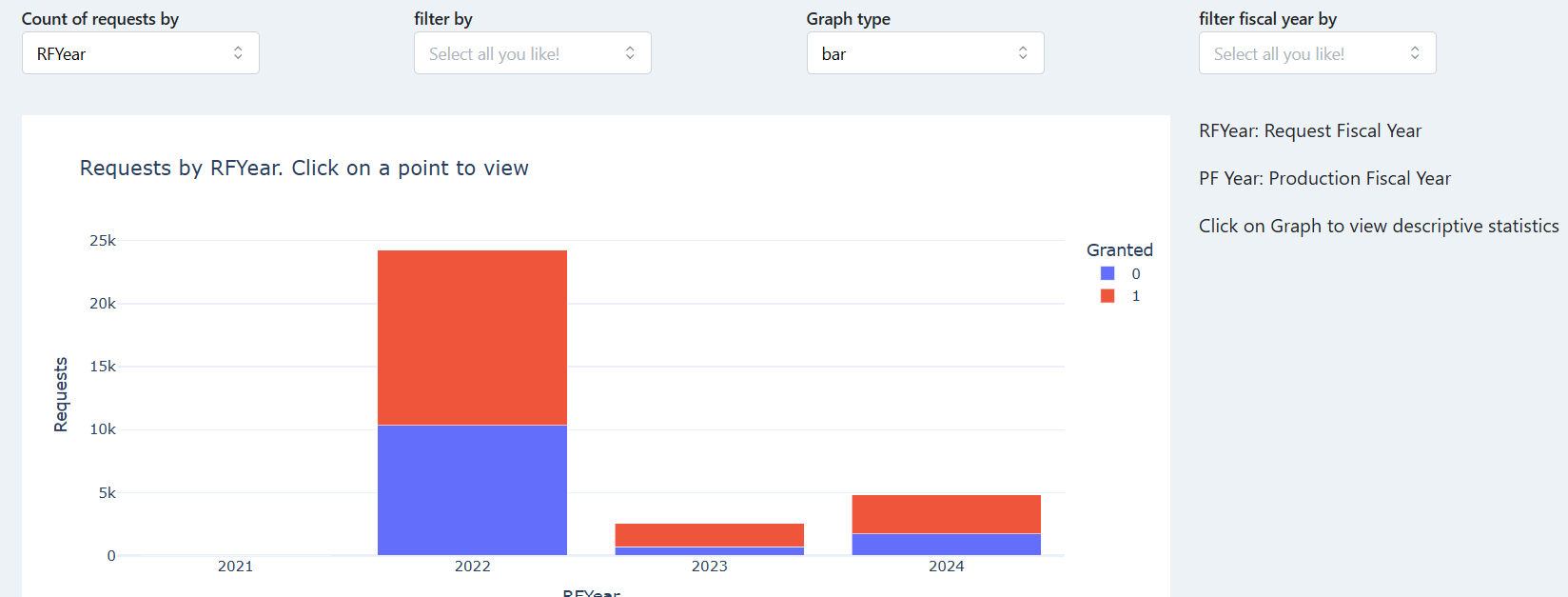Click the chevron icon in the 'filter by' box
Screen dimensions: 1568x597
pyautogui.click(x=630, y=53)
